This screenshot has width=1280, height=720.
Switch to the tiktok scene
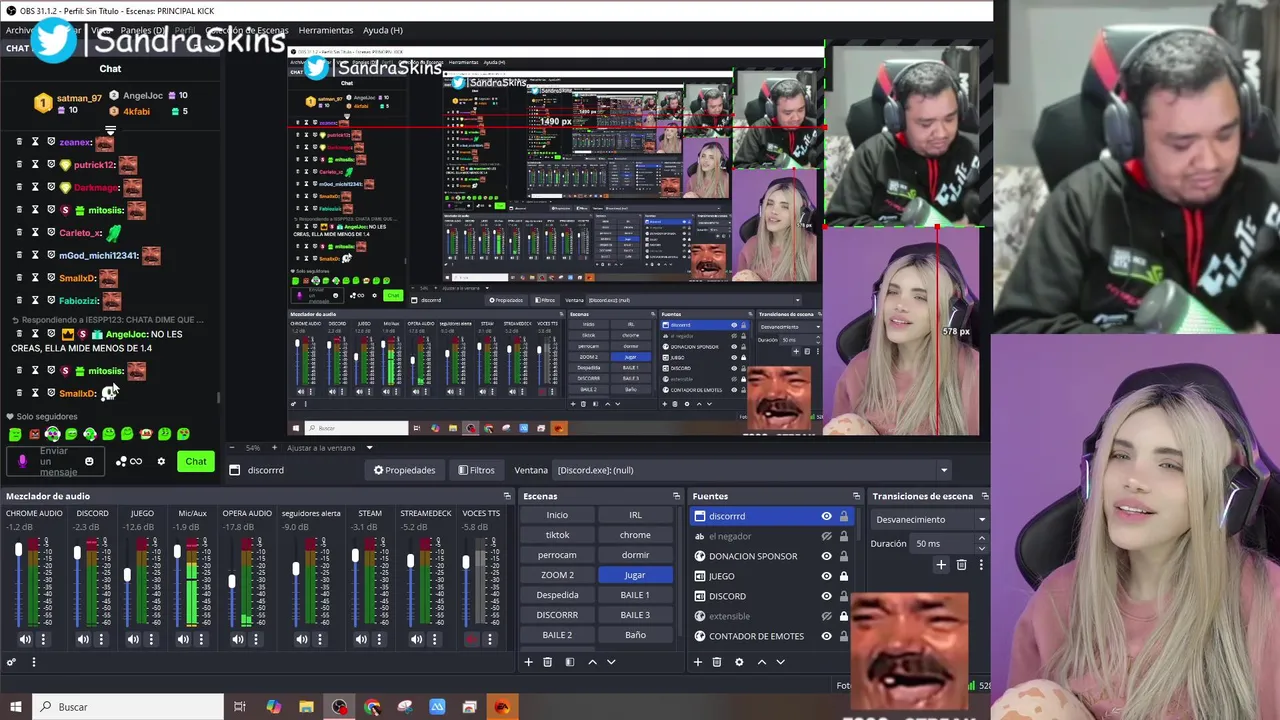click(557, 535)
